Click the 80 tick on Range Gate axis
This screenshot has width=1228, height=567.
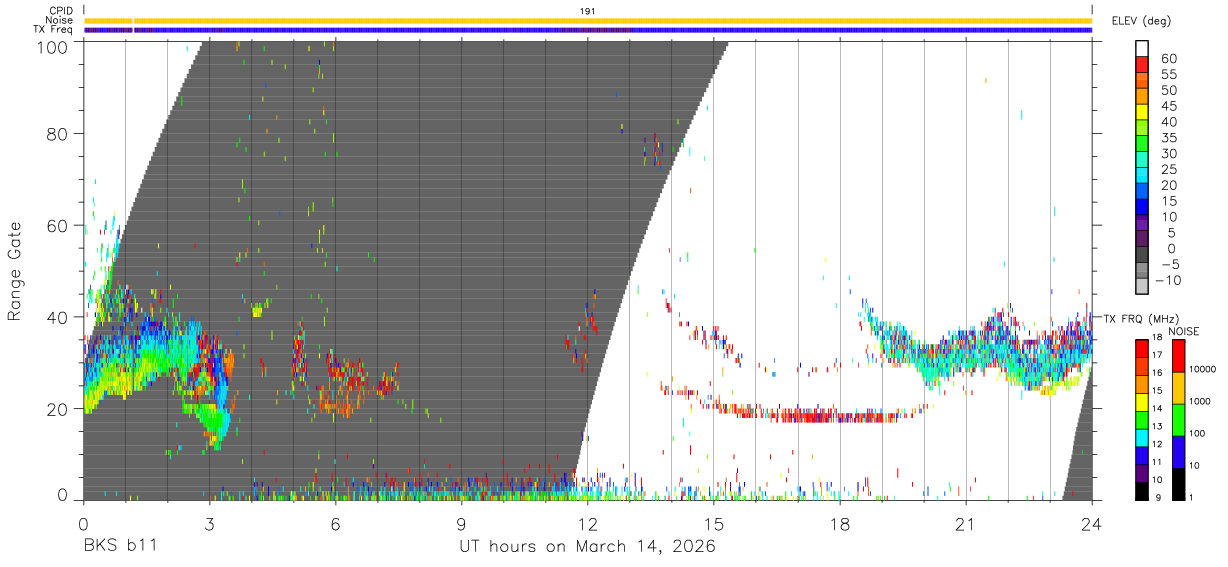point(58,135)
